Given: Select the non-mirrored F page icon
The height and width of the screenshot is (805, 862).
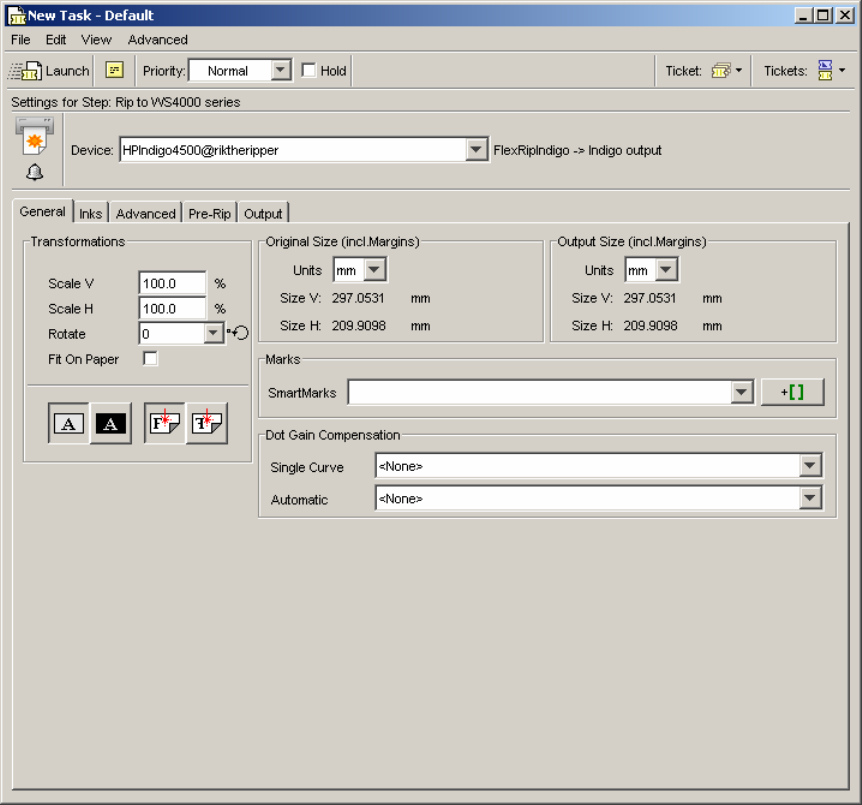Looking at the screenshot, I should coord(164,424).
